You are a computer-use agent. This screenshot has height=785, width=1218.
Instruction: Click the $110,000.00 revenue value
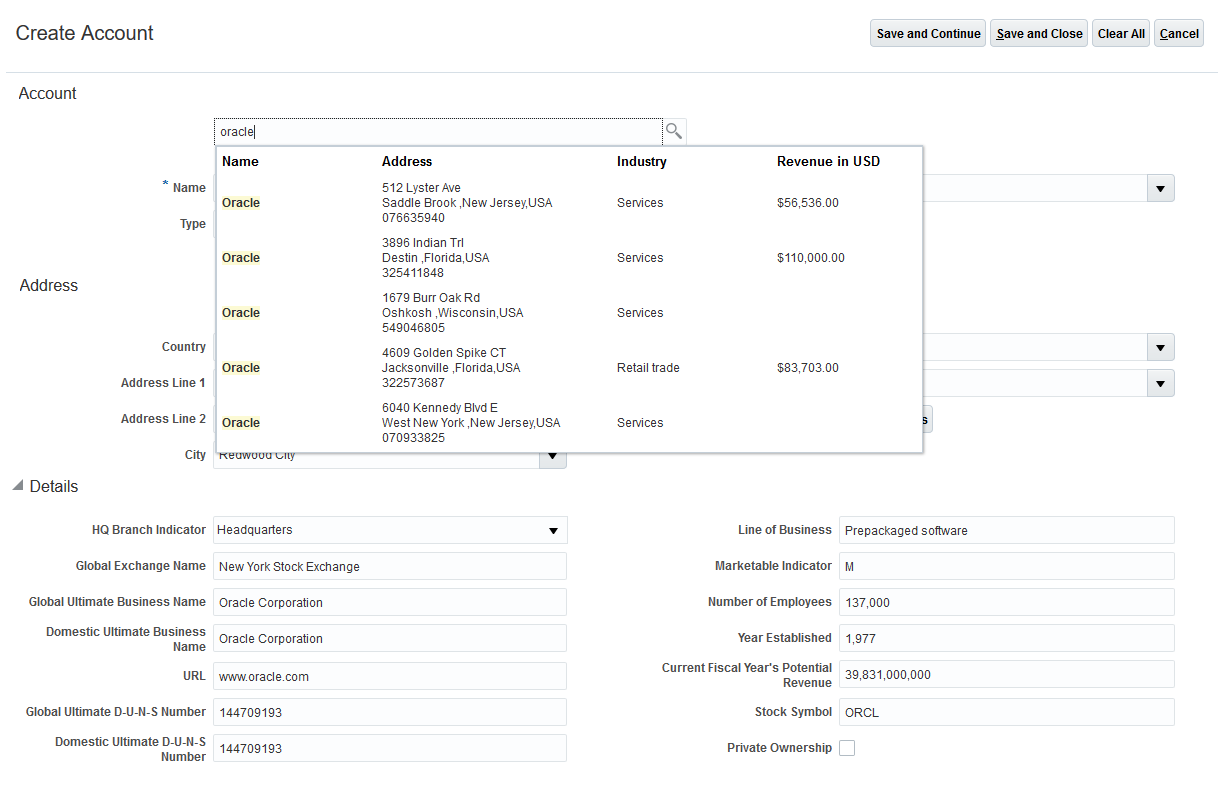pyautogui.click(x=811, y=258)
